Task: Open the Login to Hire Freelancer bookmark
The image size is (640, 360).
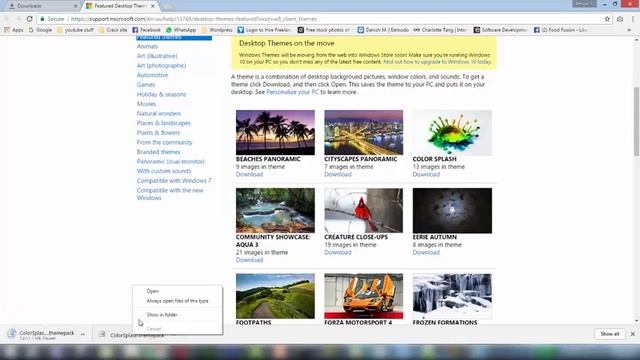Action: pos(264,30)
